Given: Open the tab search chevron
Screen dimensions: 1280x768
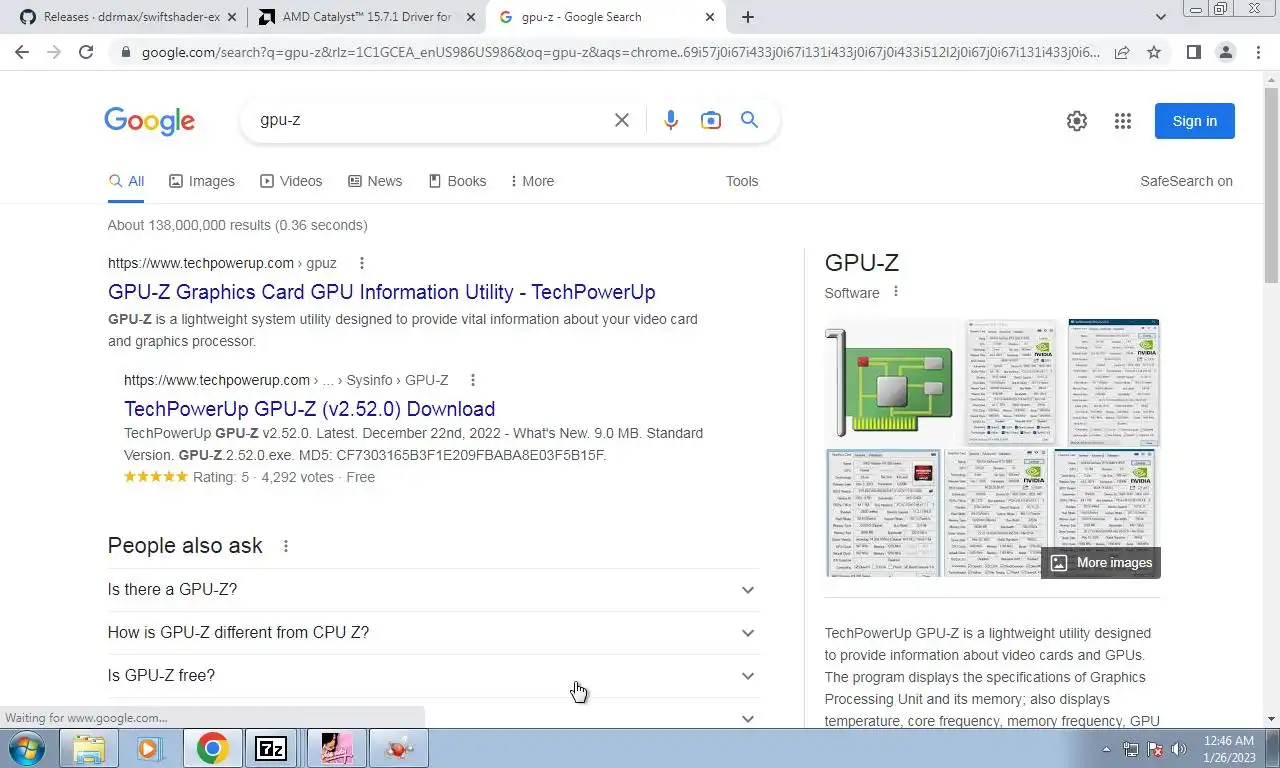Looking at the screenshot, I should click(x=1161, y=17).
